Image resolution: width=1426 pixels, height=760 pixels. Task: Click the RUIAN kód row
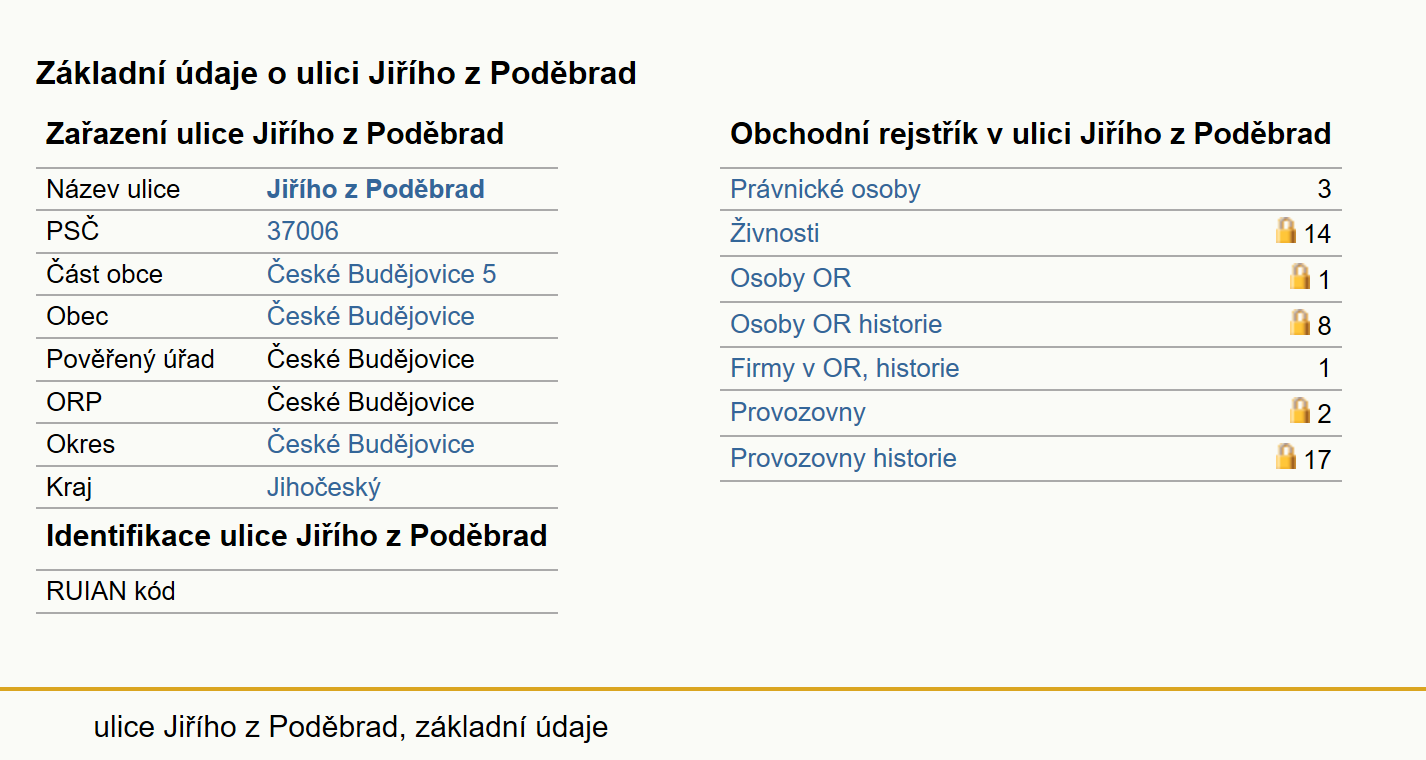coord(297,591)
